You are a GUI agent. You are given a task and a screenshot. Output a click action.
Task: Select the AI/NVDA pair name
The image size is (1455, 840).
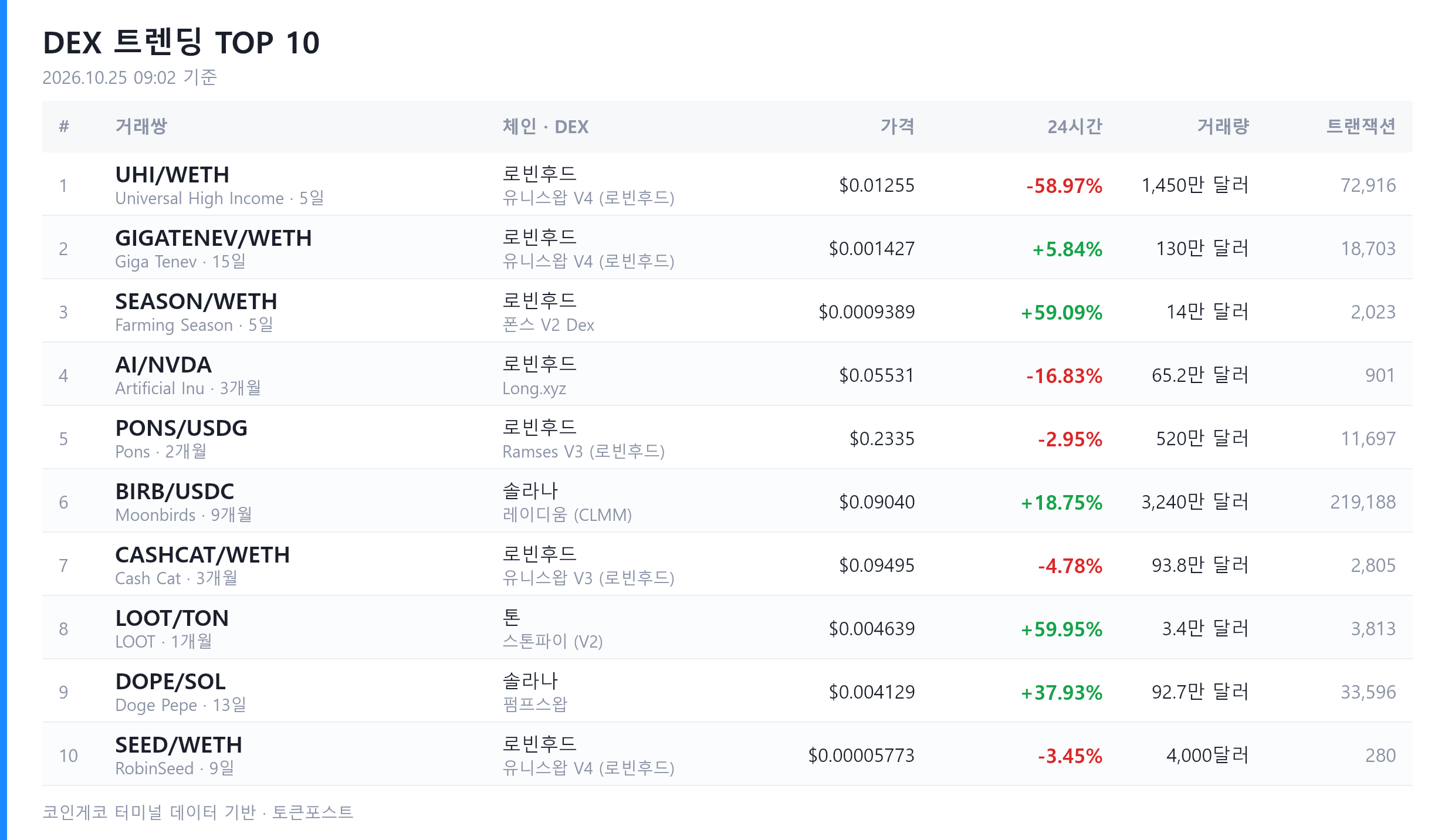click(x=163, y=365)
